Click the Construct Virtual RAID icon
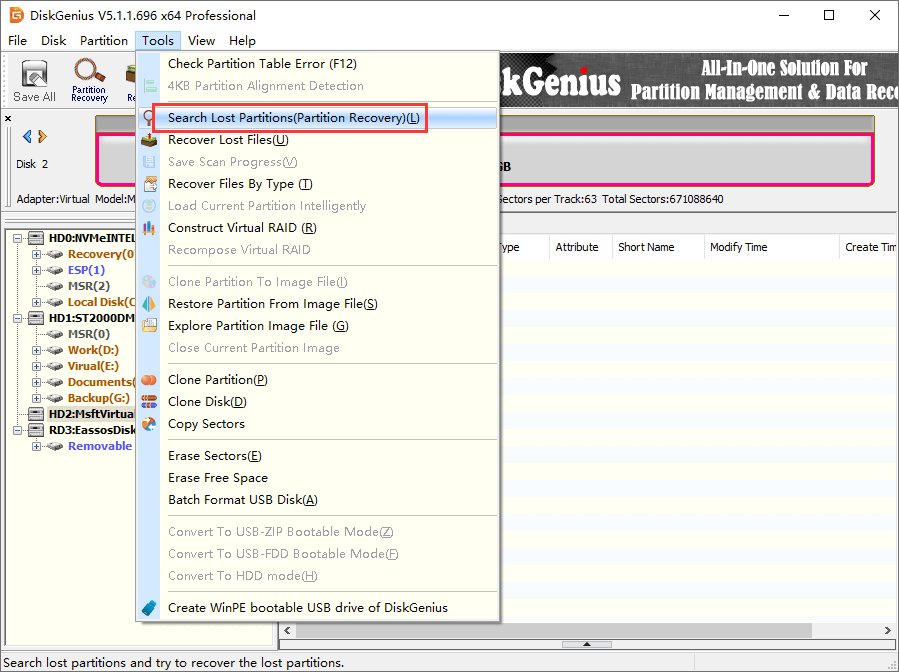Image resolution: width=899 pixels, height=672 pixels. click(x=150, y=228)
